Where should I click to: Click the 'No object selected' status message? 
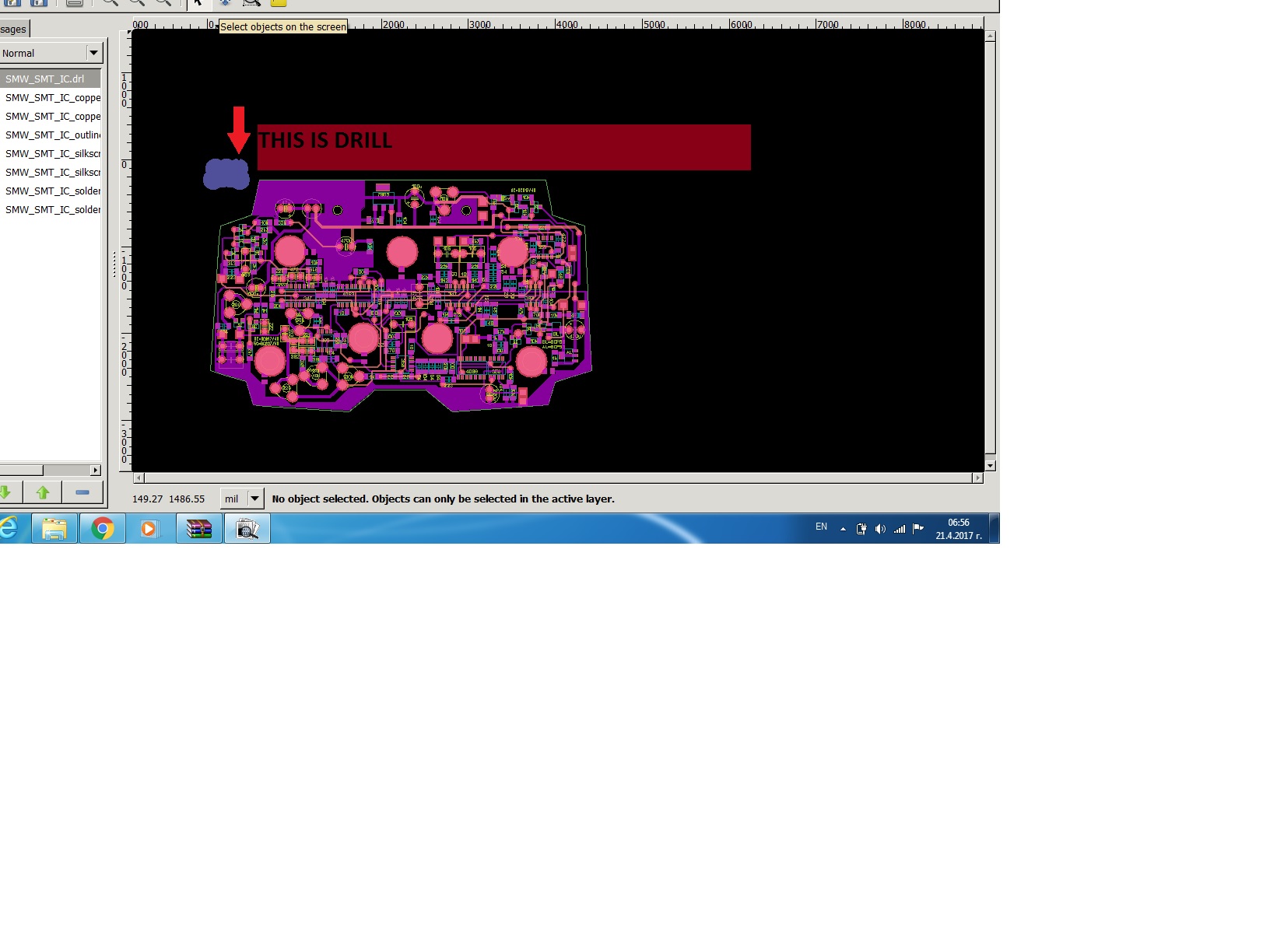coord(444,499)
